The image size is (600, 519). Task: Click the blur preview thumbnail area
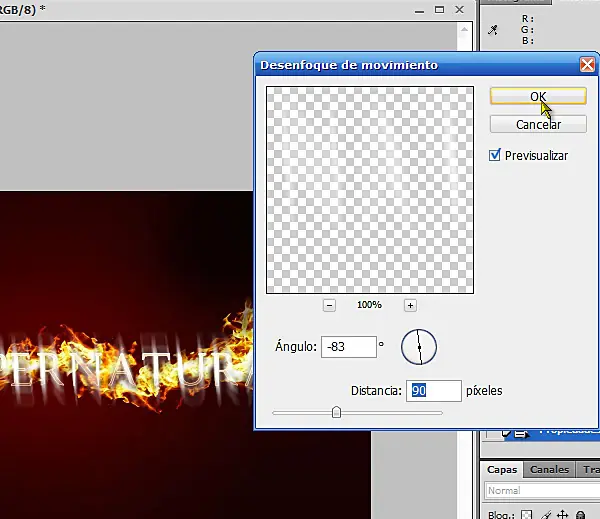[370, 190]
